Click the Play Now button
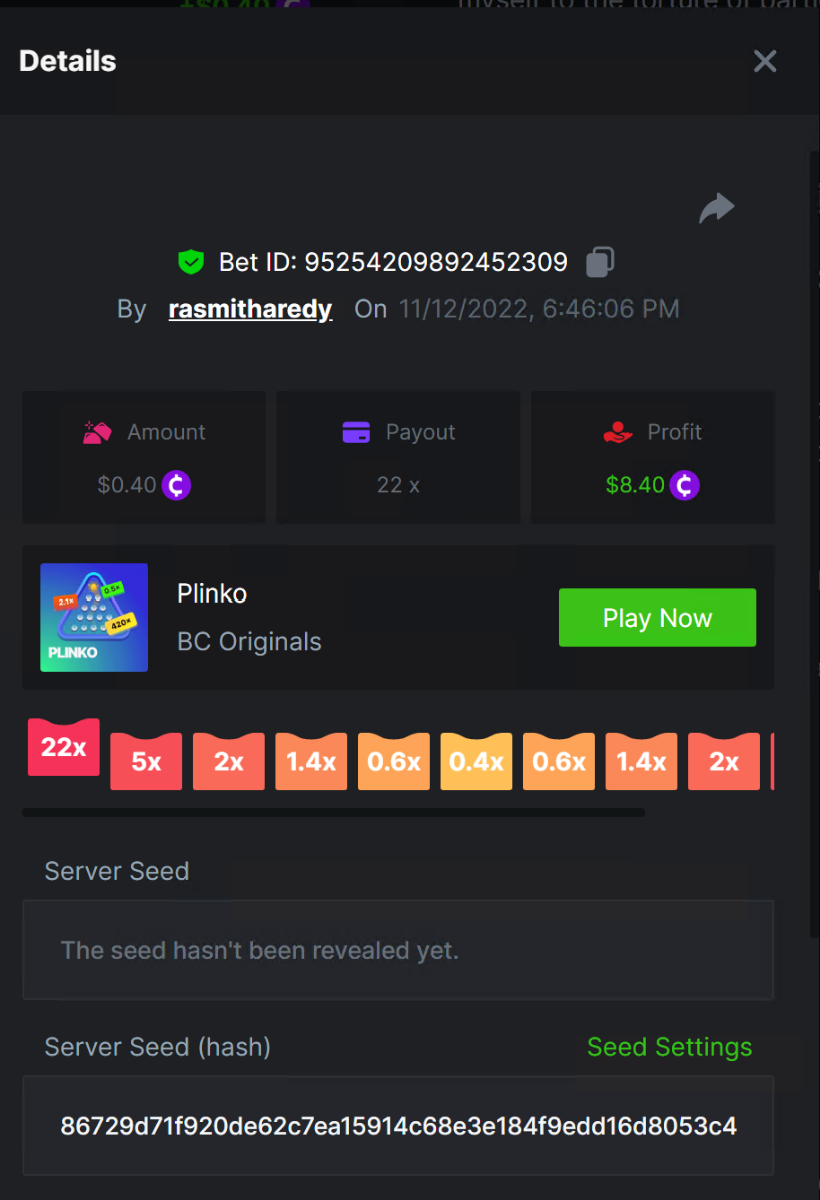Screen dimensions: 820x1200 pyautogui.click(x=657, y=618)
